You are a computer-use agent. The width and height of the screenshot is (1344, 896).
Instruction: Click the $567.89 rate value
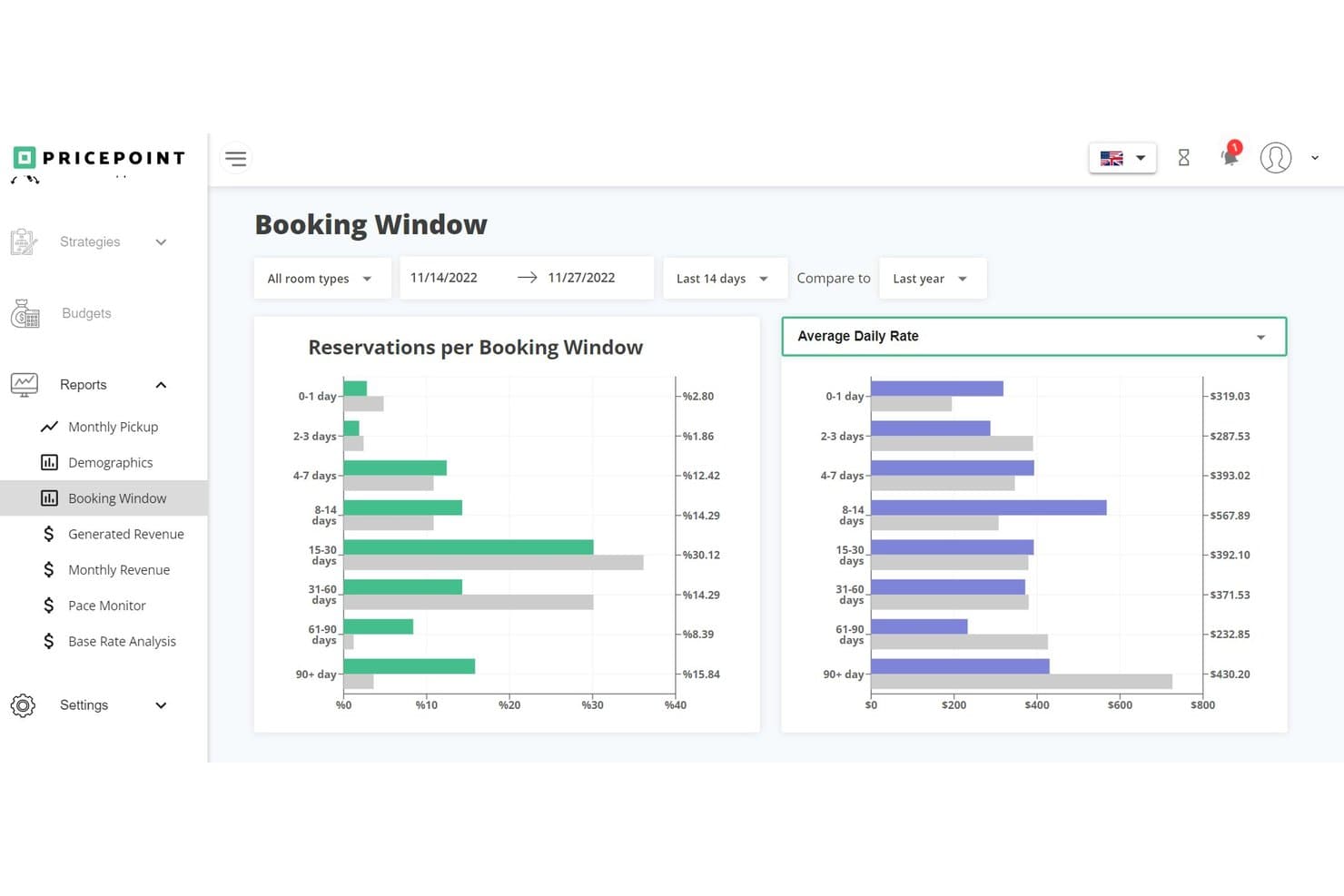[x=1230, y=516]
